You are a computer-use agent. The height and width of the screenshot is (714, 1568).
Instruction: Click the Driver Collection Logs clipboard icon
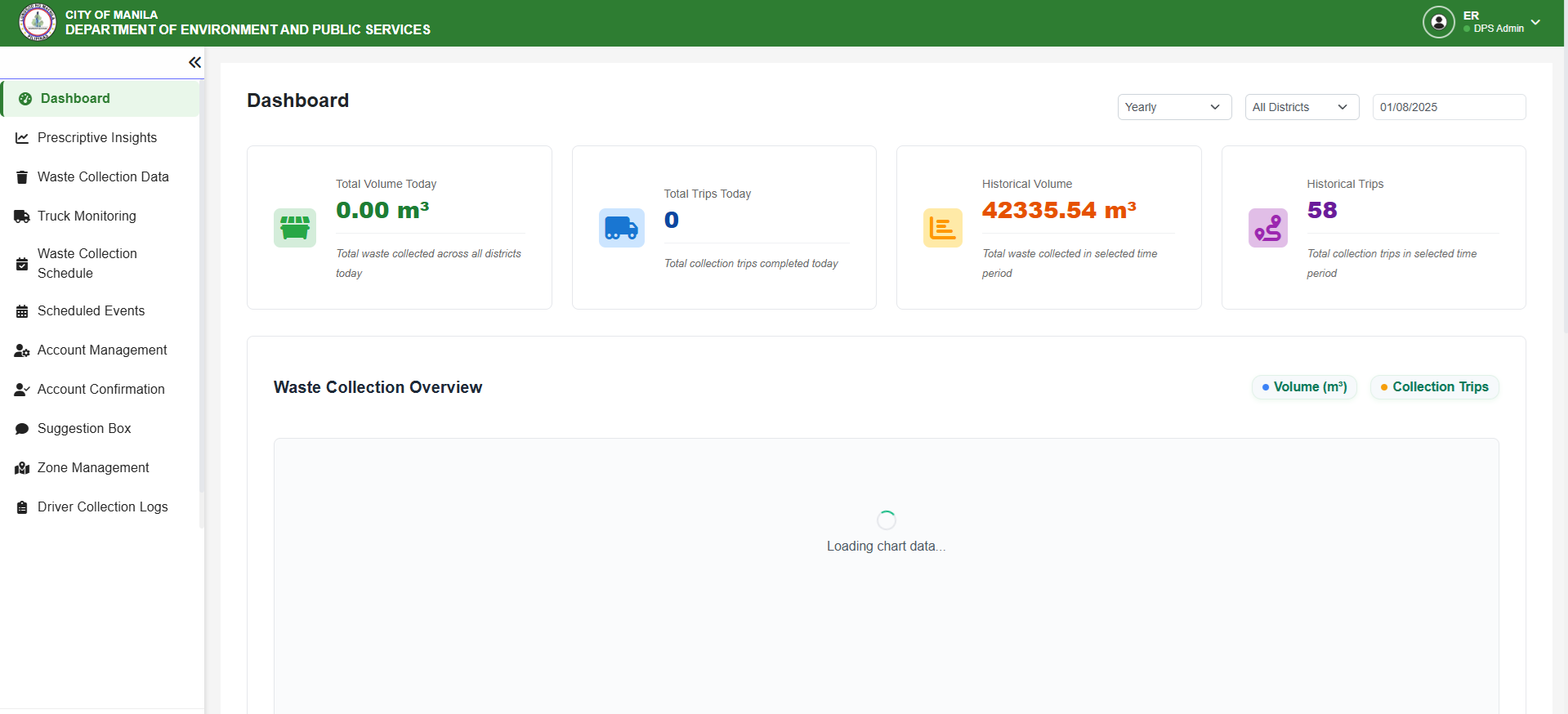22,507
